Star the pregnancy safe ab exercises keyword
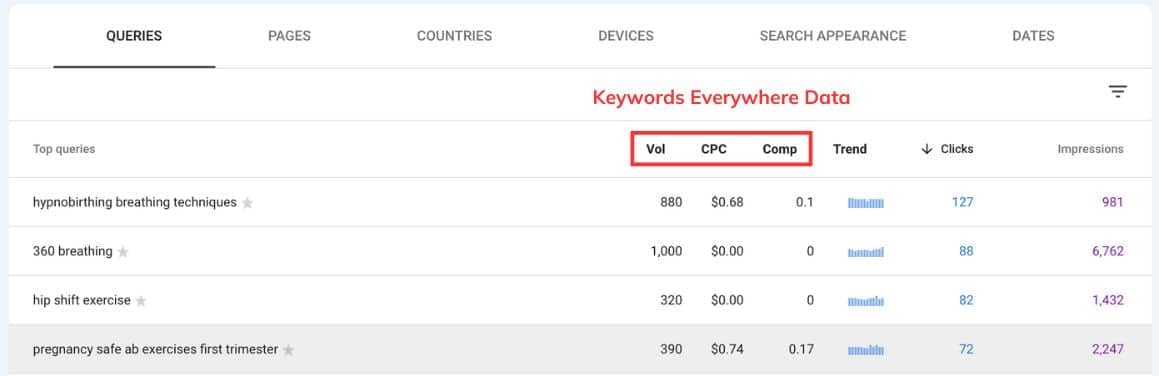Viewport: 1159px width, 376px height. [x=288, y=350]
